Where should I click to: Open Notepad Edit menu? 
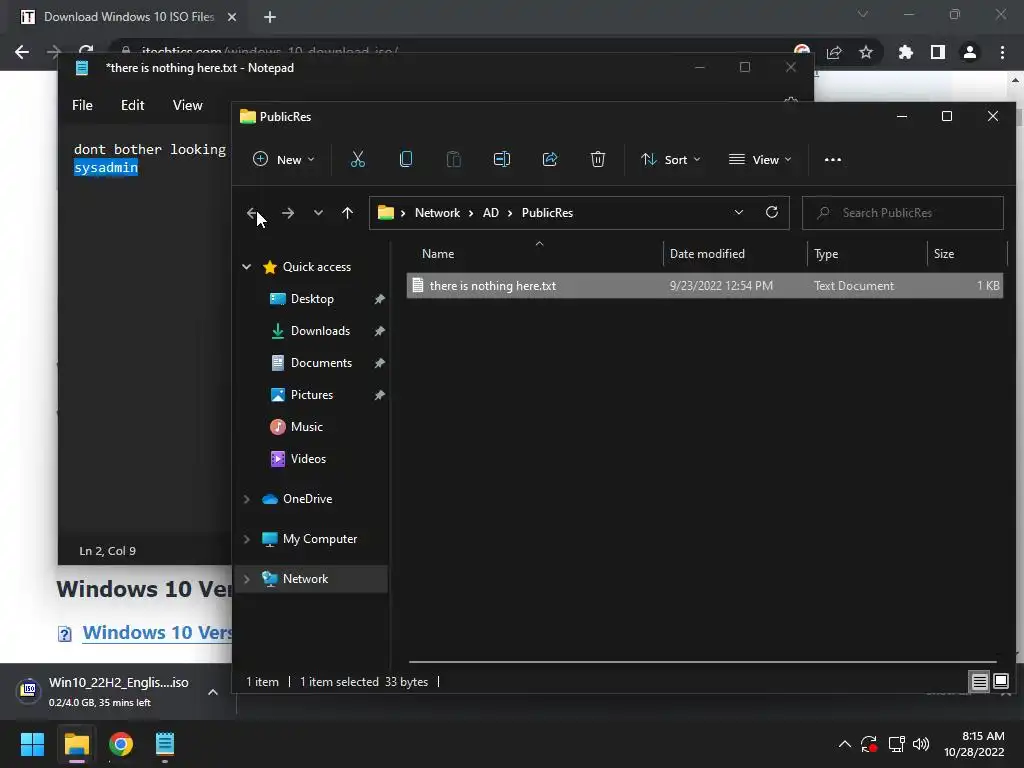133,105
